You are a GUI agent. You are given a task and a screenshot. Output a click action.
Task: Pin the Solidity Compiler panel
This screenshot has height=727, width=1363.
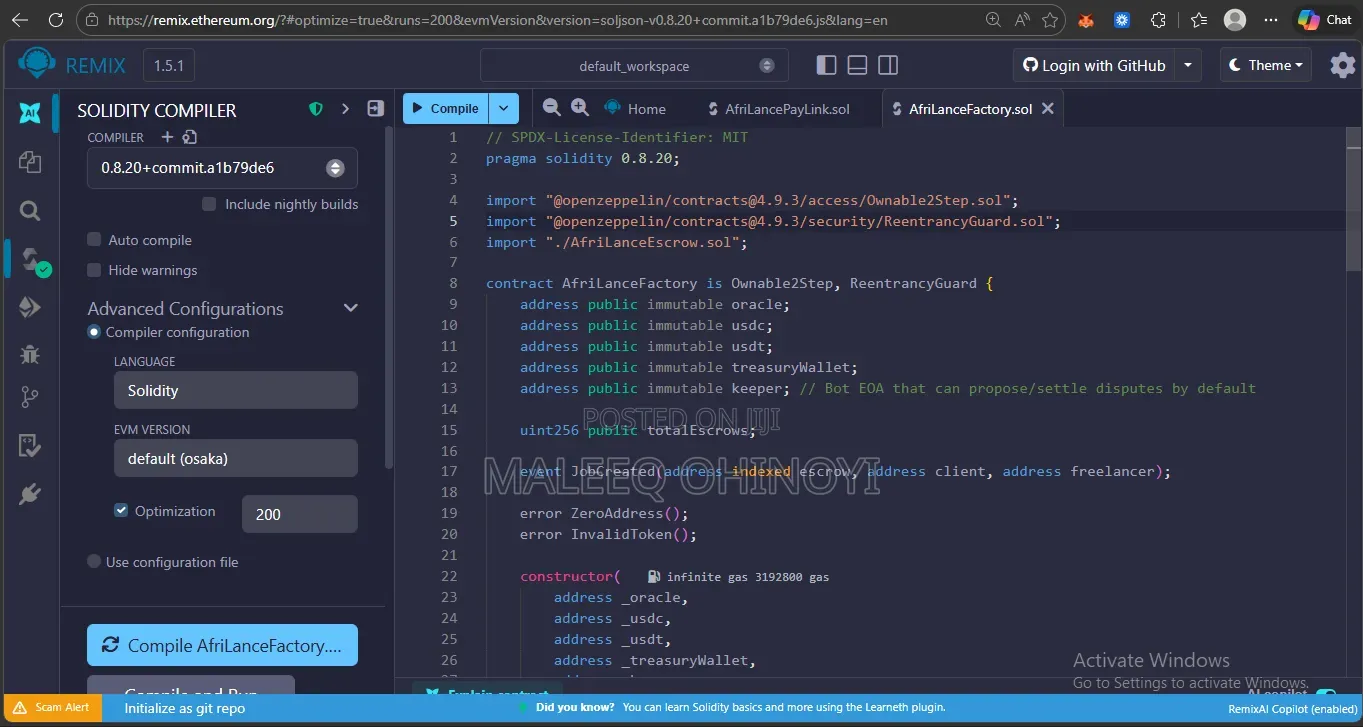coord(376,109)
